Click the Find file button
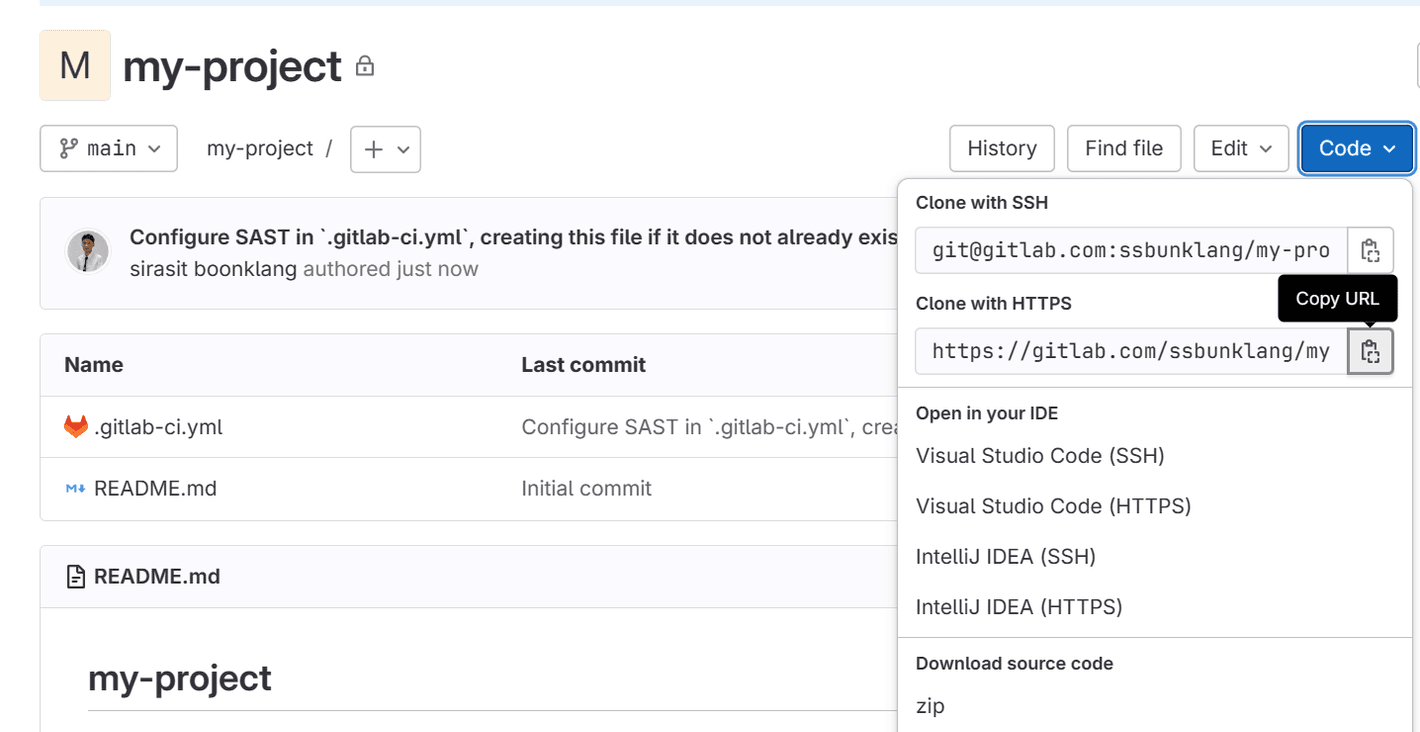1420x732 pixels. pos(1123,148)
